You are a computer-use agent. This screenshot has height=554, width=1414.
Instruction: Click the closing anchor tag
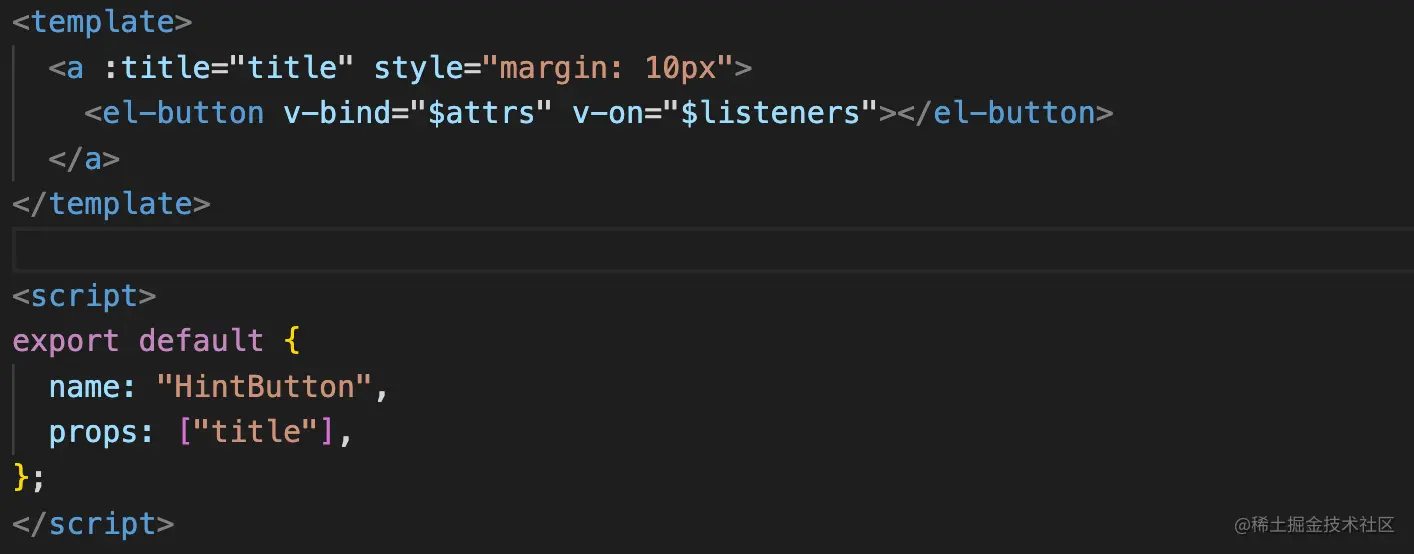coord(84,159)
